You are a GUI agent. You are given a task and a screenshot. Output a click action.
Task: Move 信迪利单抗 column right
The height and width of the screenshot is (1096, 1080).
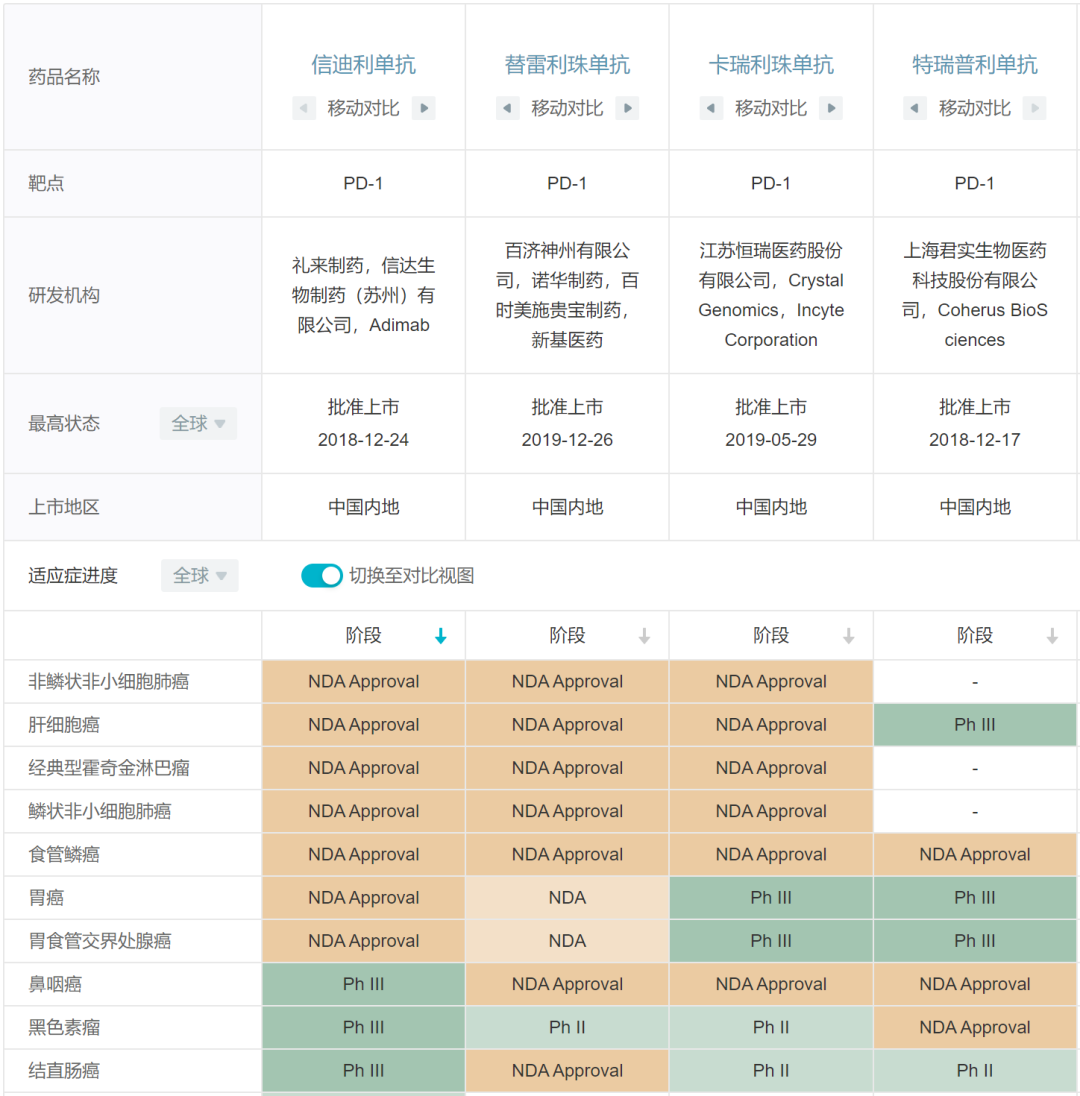pyautogui.click(x=424, y=108)
